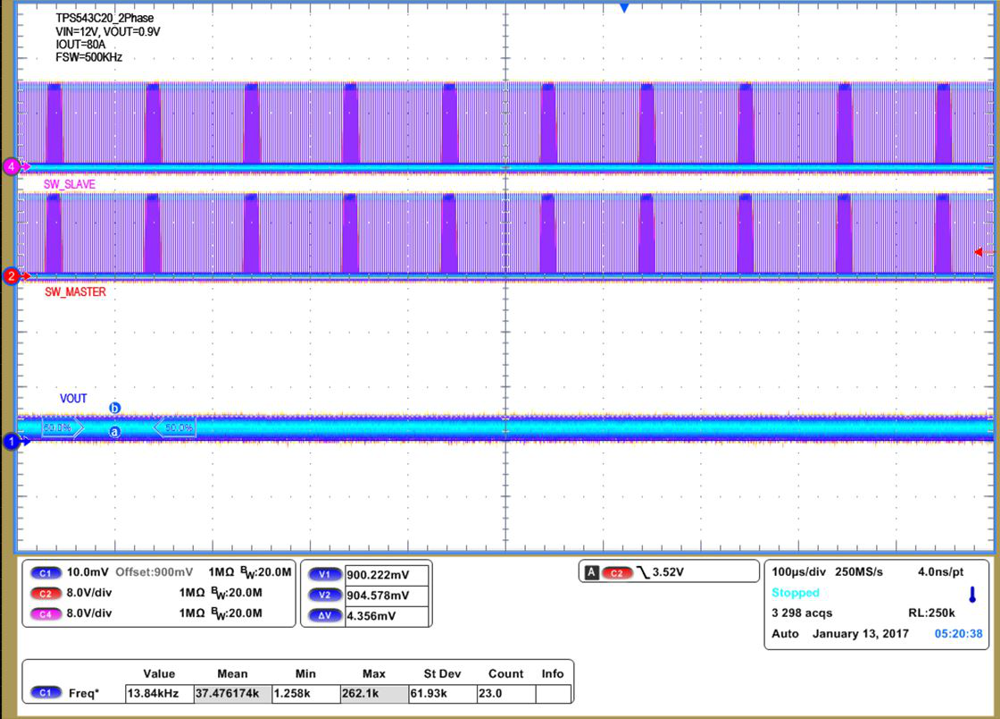Toggle channel 1 VOUT via its marker
The height and width of the screenshot is (719, 1000).
[x=12, y=440]
